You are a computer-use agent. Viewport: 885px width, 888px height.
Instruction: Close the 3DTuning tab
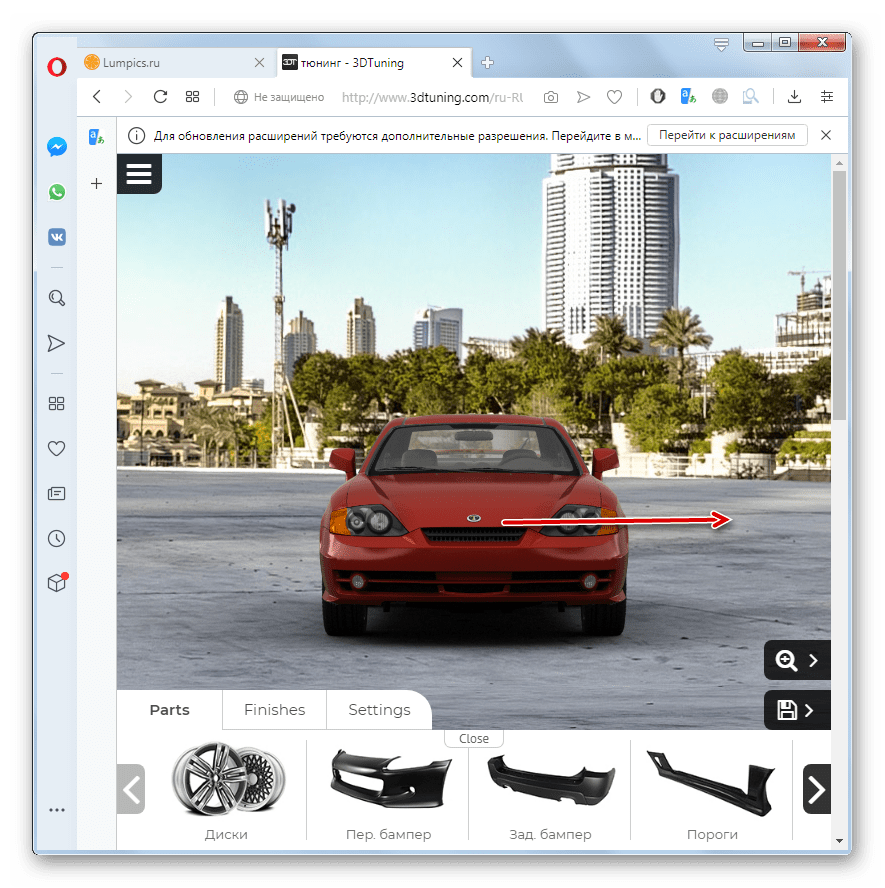458,62
